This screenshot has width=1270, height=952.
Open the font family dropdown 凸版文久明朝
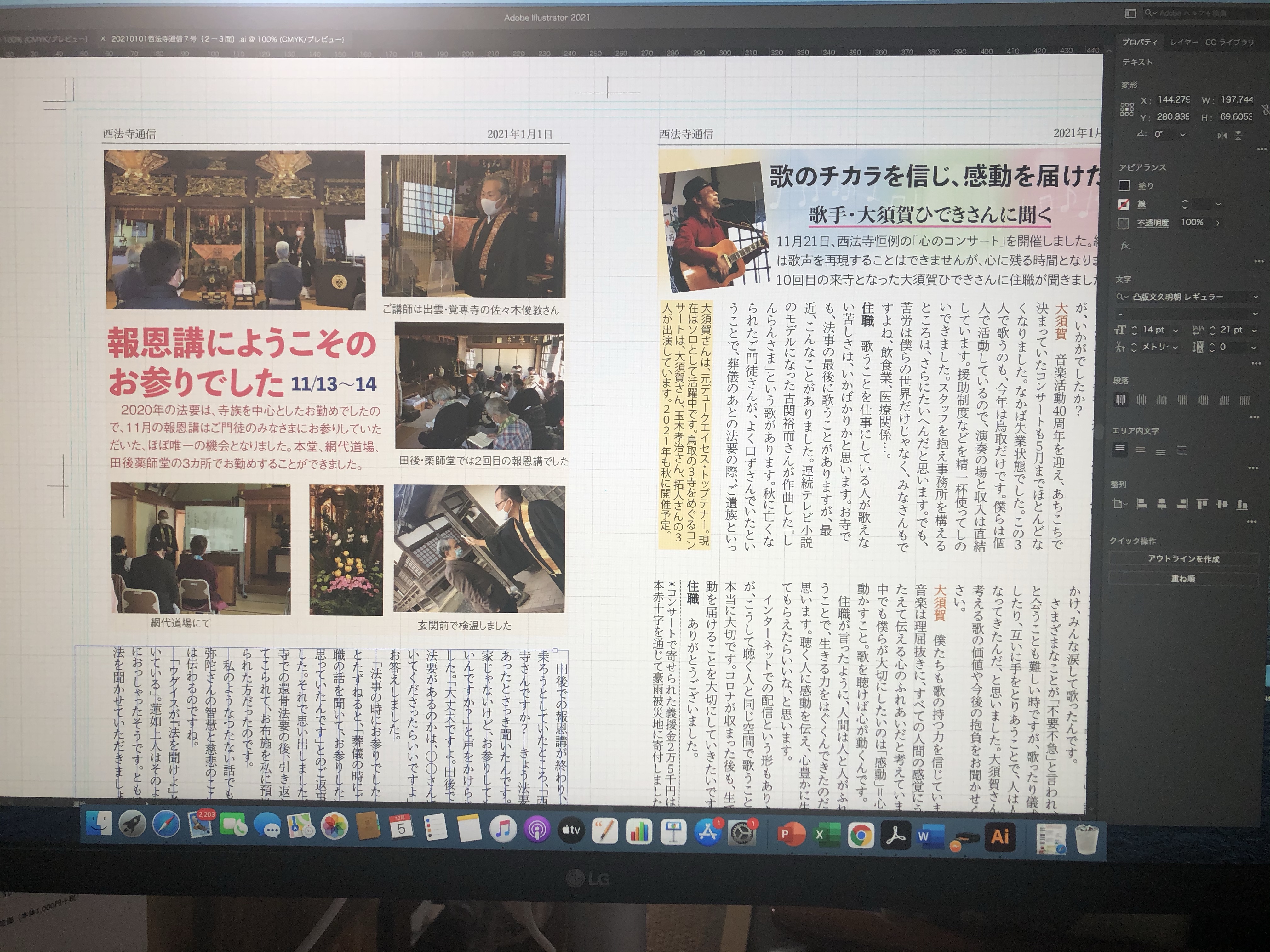[1255, 297]
